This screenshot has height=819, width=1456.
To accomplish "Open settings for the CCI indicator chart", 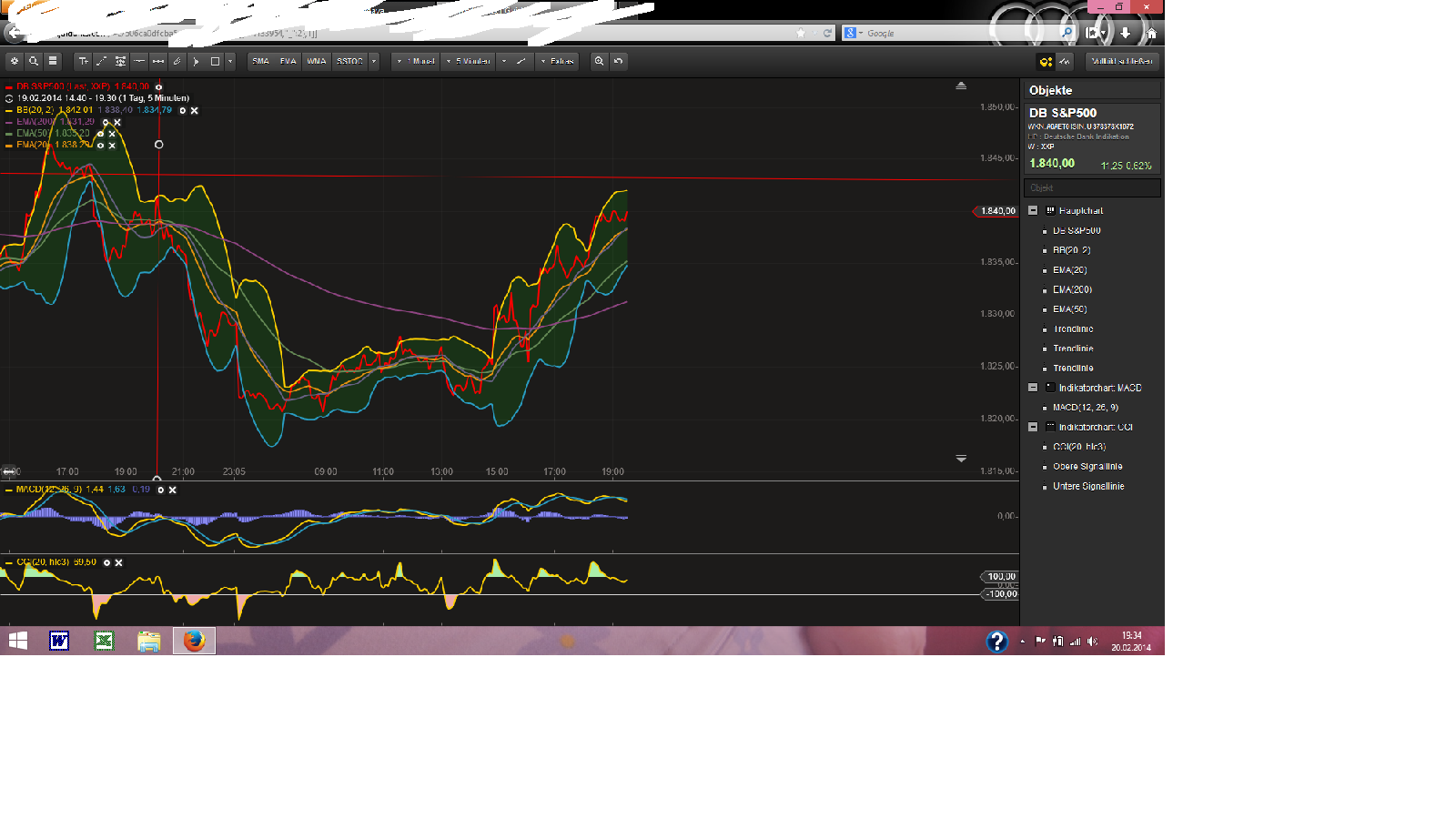I will point(106,562).
